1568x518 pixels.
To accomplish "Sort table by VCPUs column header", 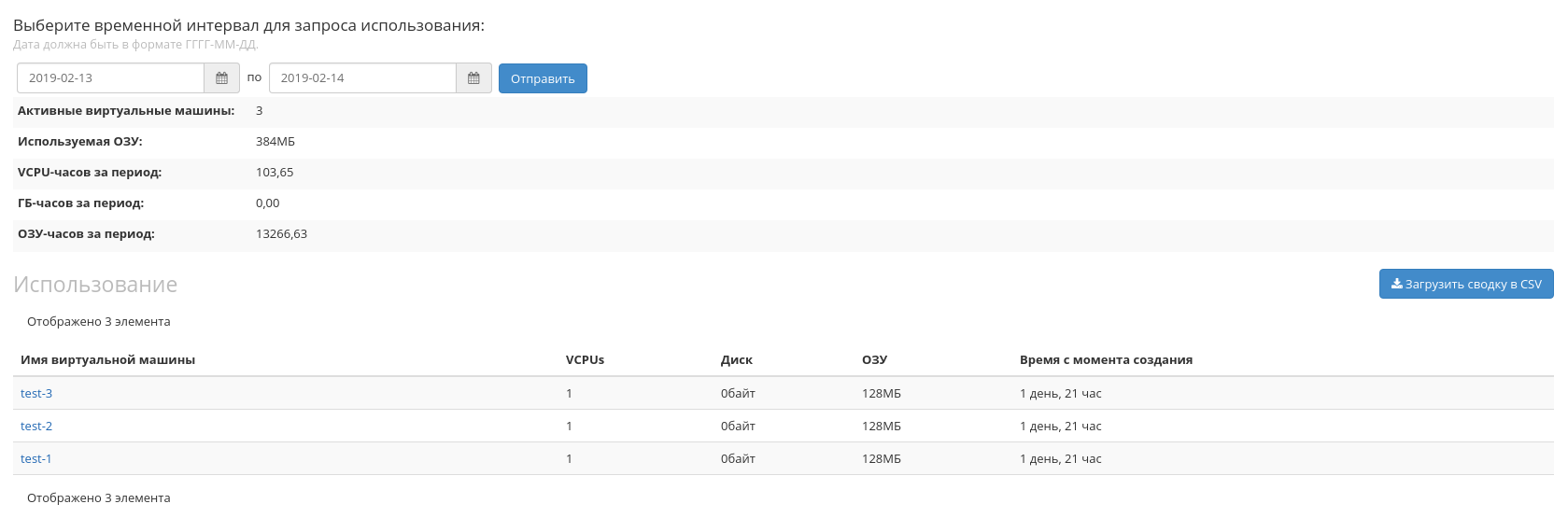I will pyautogui.click(x=585, y=360).
